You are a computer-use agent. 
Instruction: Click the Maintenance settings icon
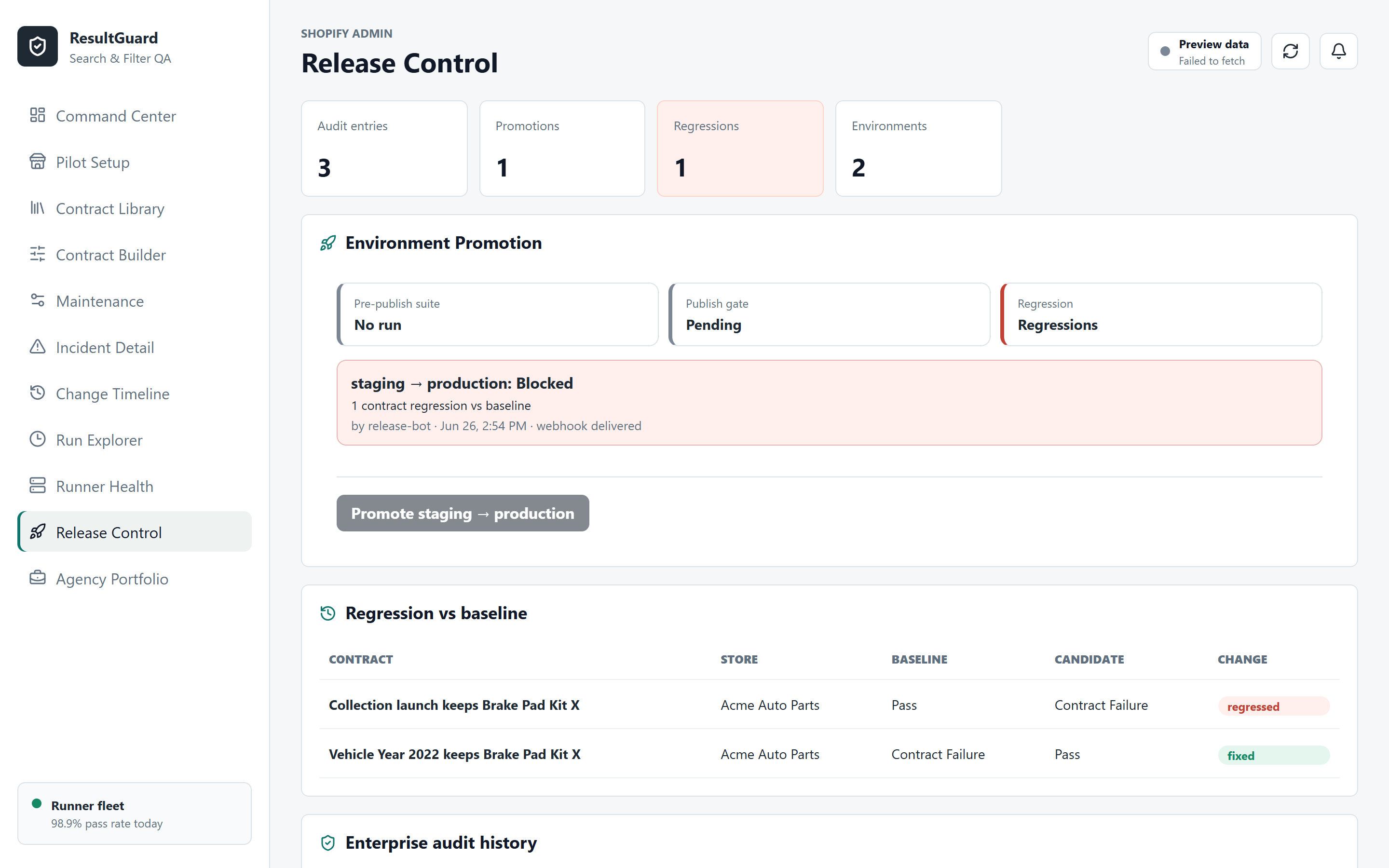[37, 300]
